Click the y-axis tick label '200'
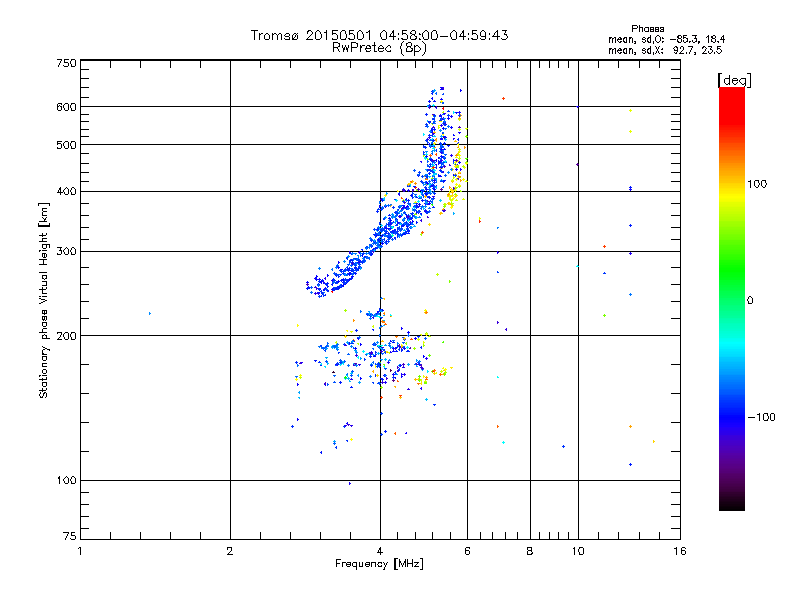This screenshot has width=800, height=600. point(67,336)
